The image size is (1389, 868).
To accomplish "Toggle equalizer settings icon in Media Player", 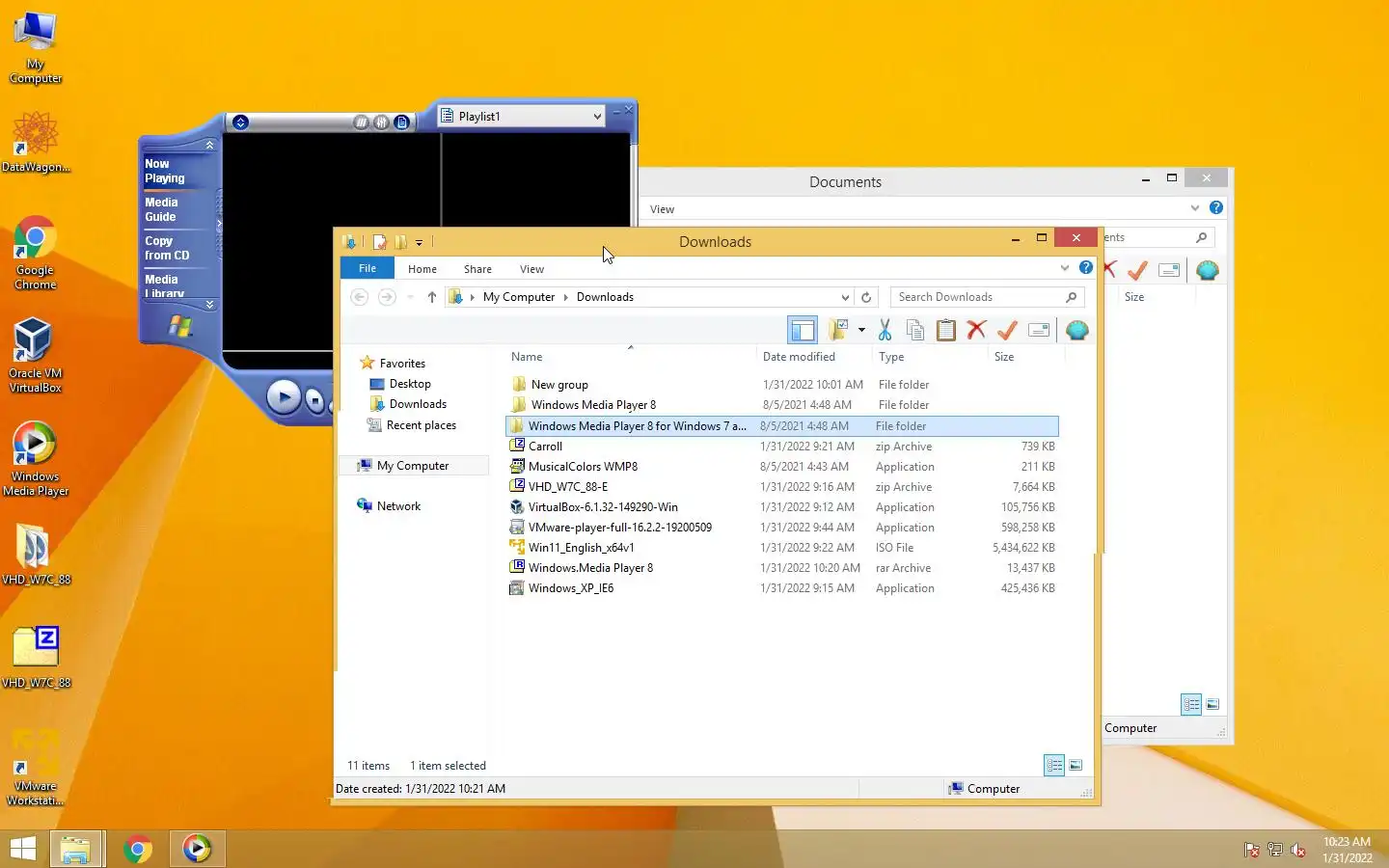I will (x=381, y=122).
